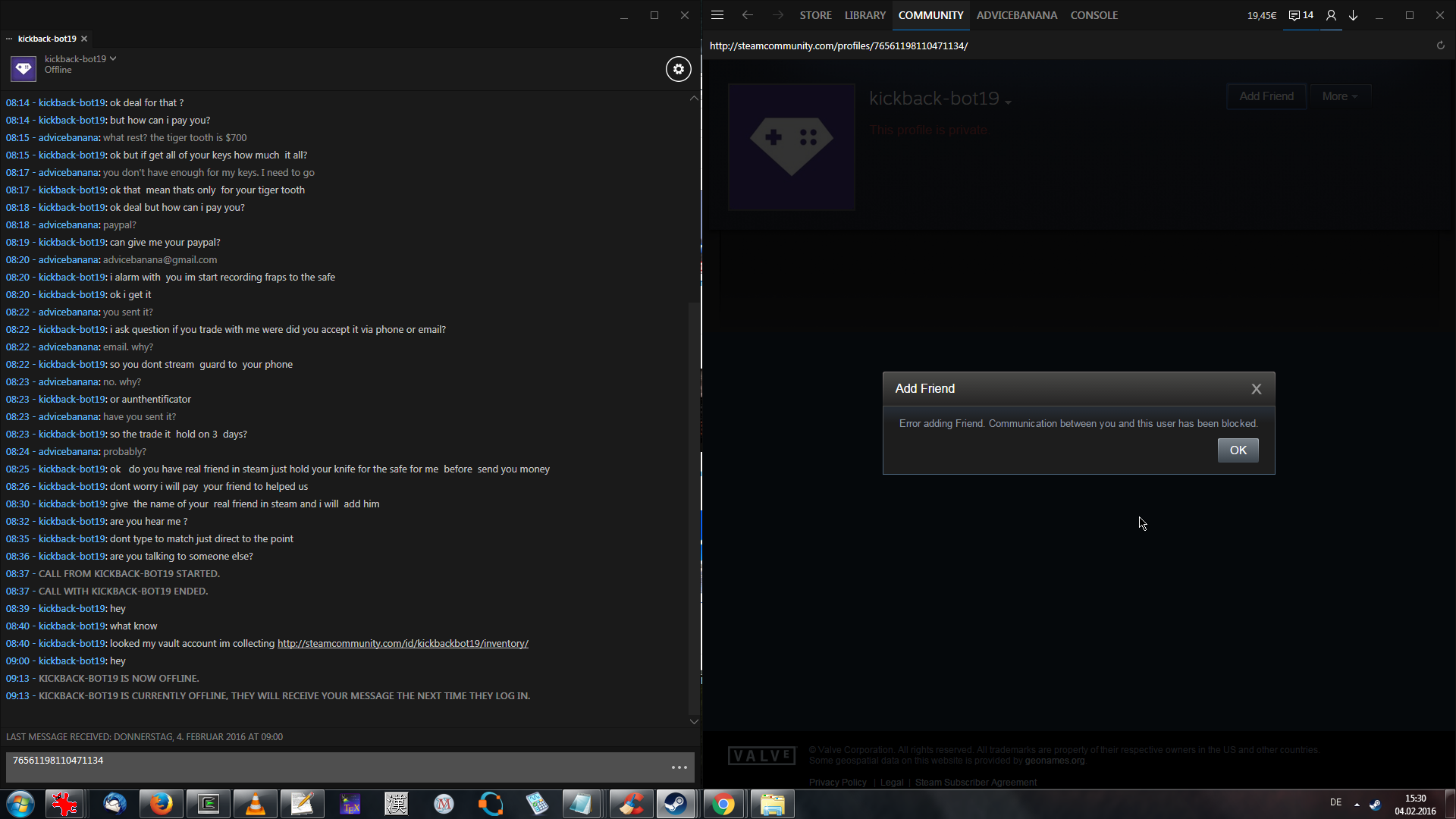The width and height of the screenshot is (1456, 819).
Task: Open the red splat taskbar icon
Action: coord(65,804)
